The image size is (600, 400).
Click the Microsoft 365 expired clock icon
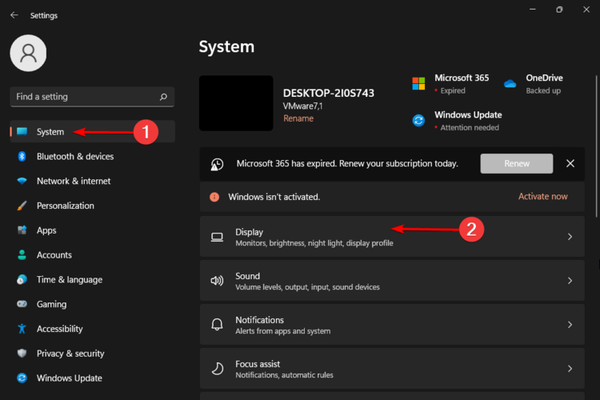coord(217,164)
